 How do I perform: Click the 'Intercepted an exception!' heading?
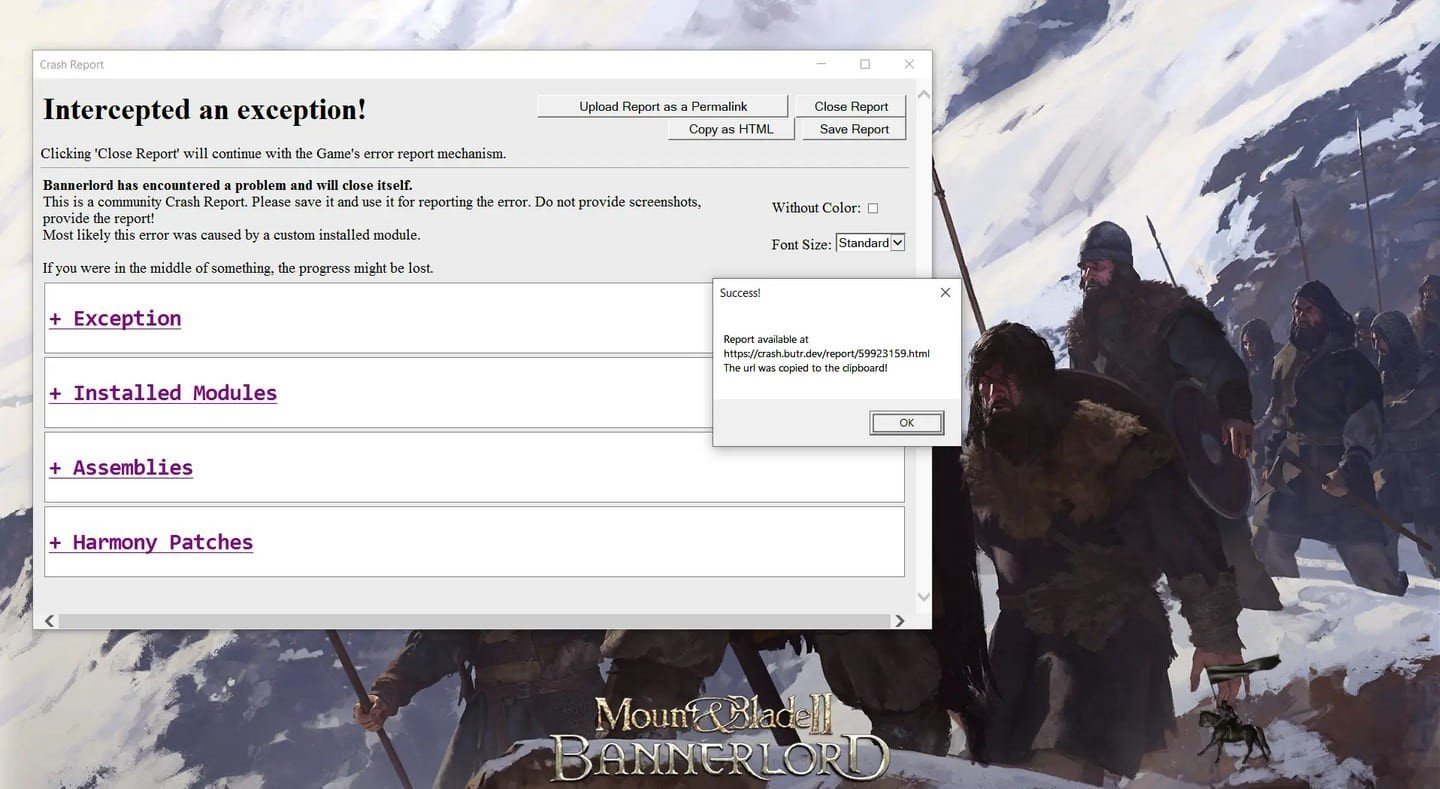click(205, 110)
